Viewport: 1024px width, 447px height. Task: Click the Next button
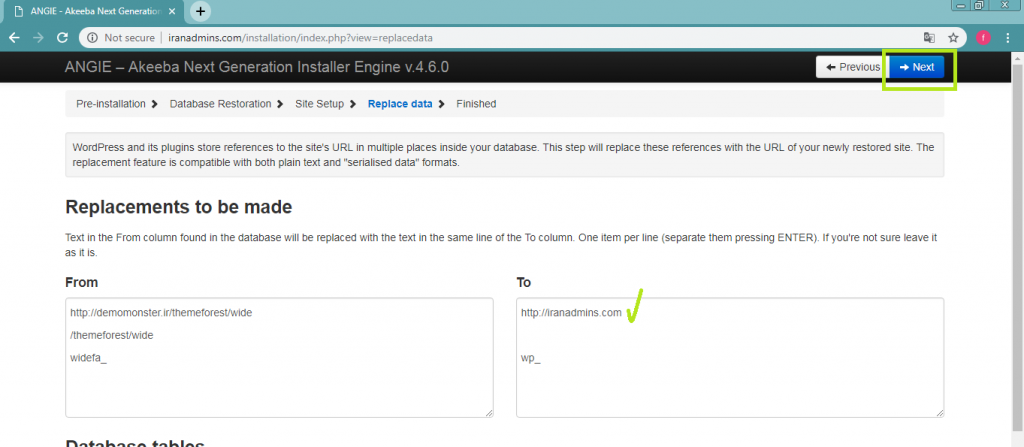(916, 67)
